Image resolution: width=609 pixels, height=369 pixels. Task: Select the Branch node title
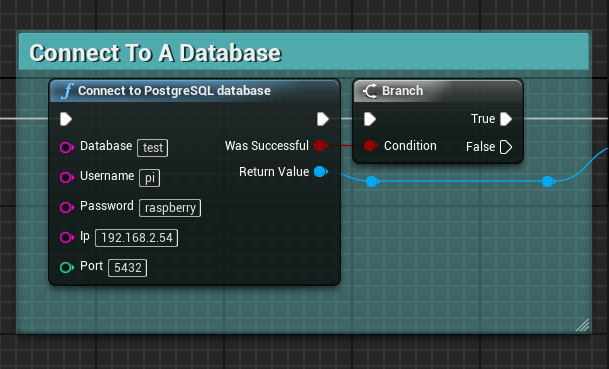click(402, 91)
